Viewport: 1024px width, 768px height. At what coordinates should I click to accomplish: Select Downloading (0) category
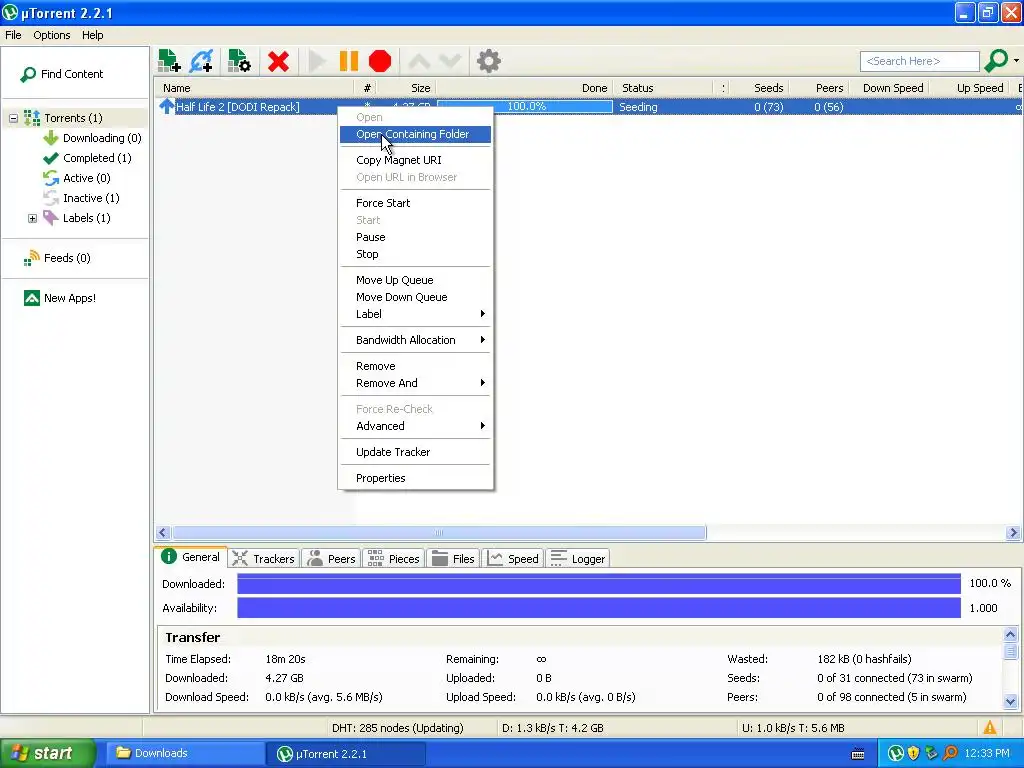coord(92,138)
